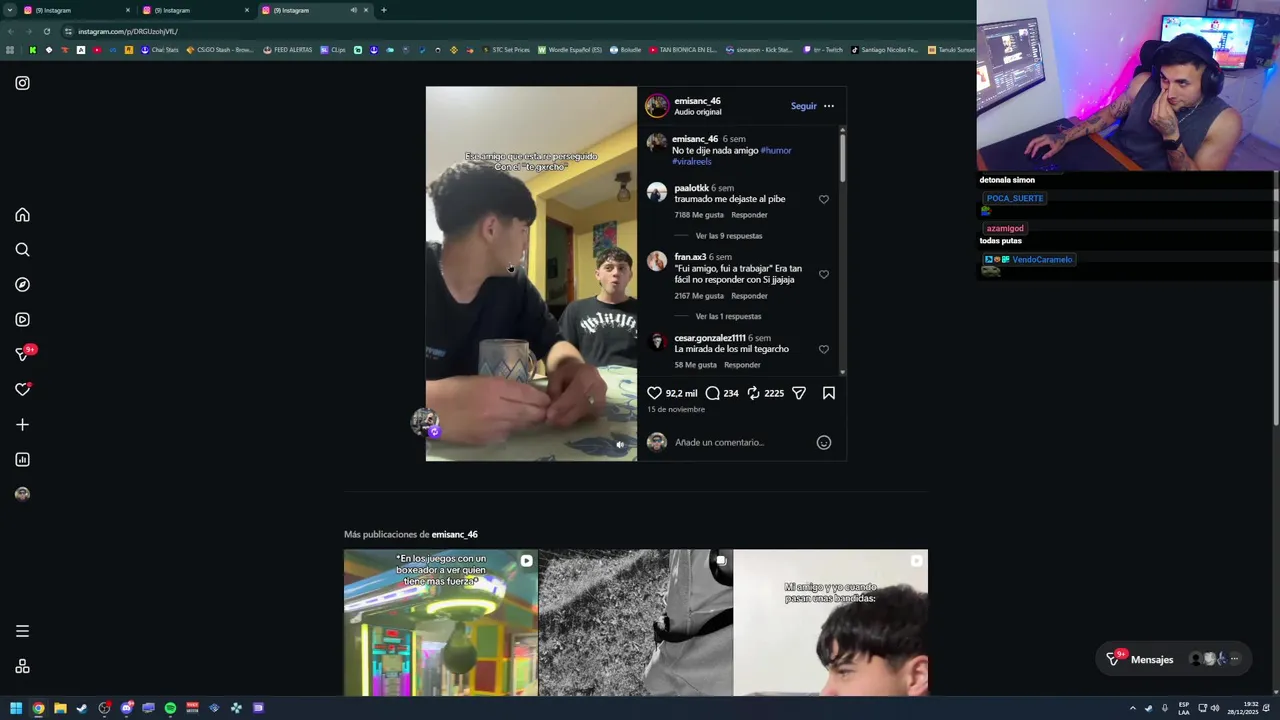Open emisanc_46 profile from the post header
1280x720 pixels.
[x=697, y=101]
